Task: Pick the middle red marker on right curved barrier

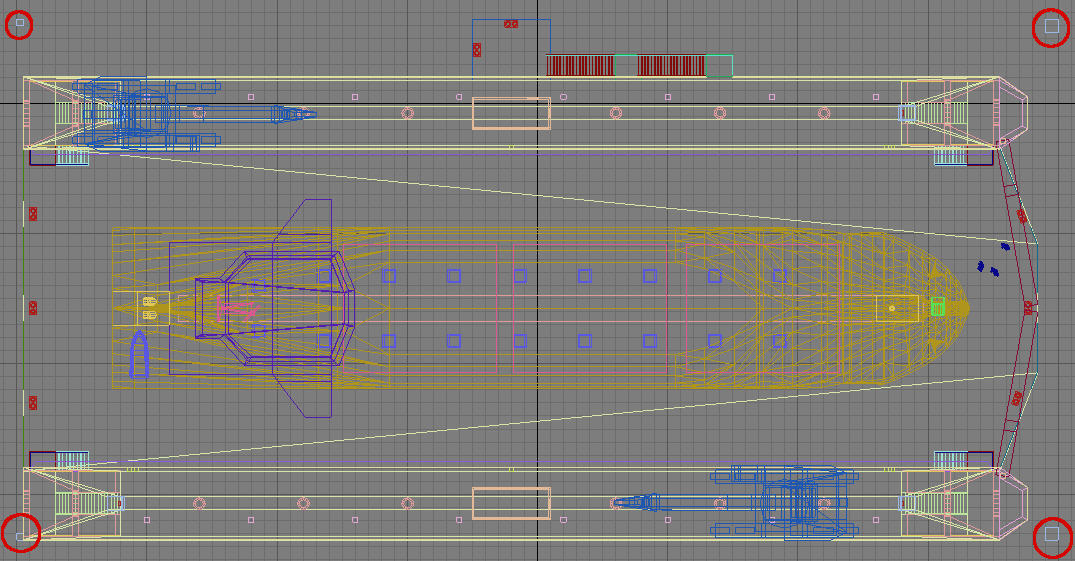Action: 1028,308
